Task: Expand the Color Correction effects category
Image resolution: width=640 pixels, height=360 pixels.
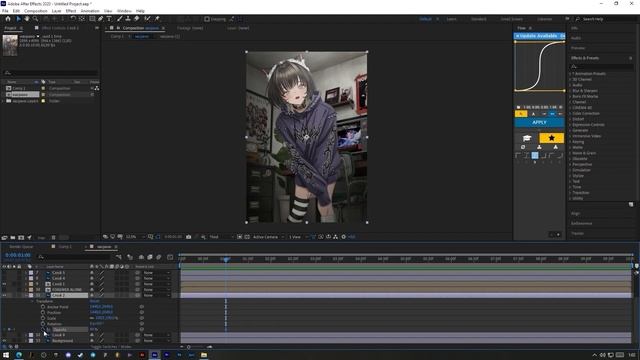Action: [570, 113]
